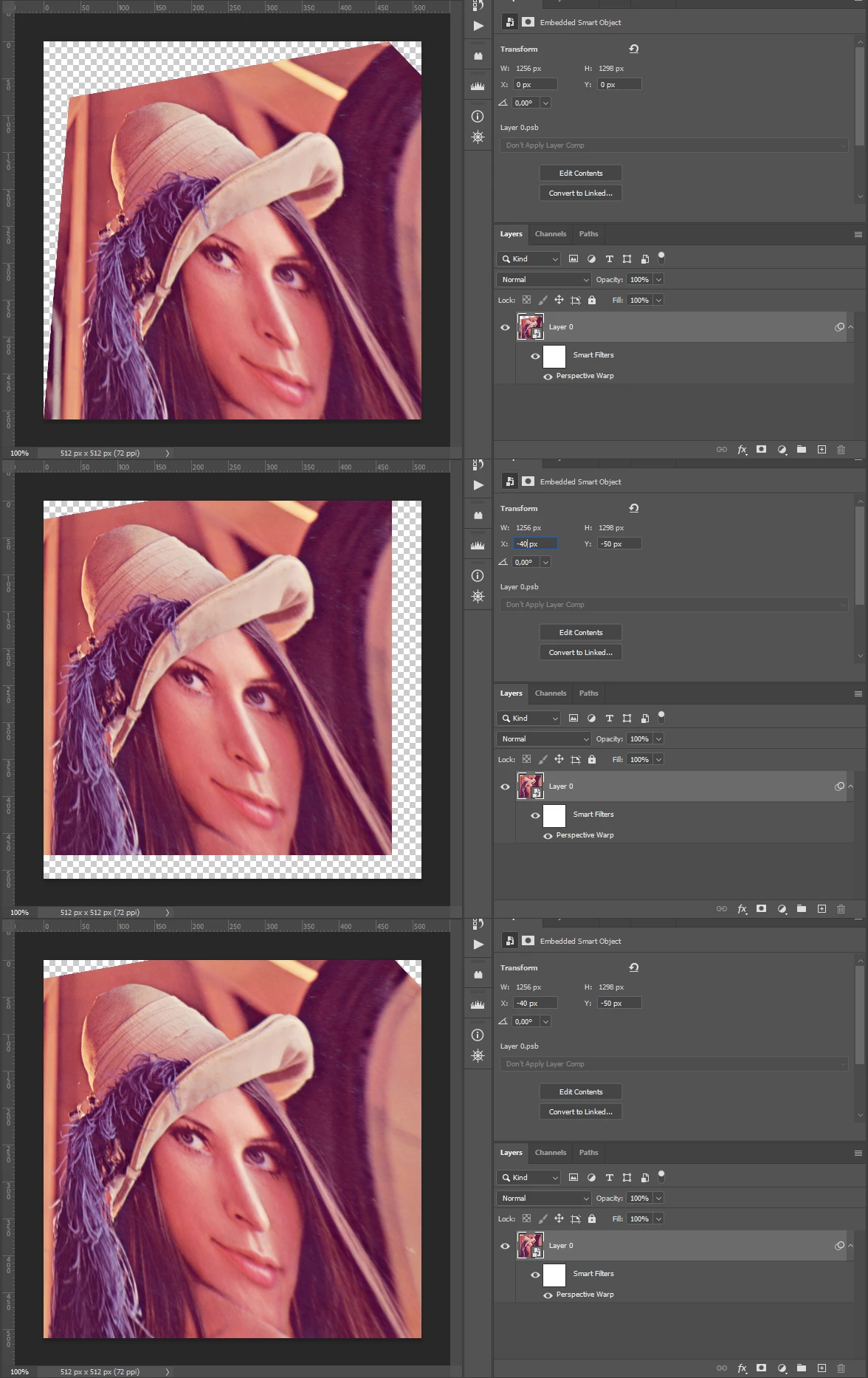Toggle Perspective Warp eye in bottom Layers panel
The image size is (868, 1378).
(548, 1295)
